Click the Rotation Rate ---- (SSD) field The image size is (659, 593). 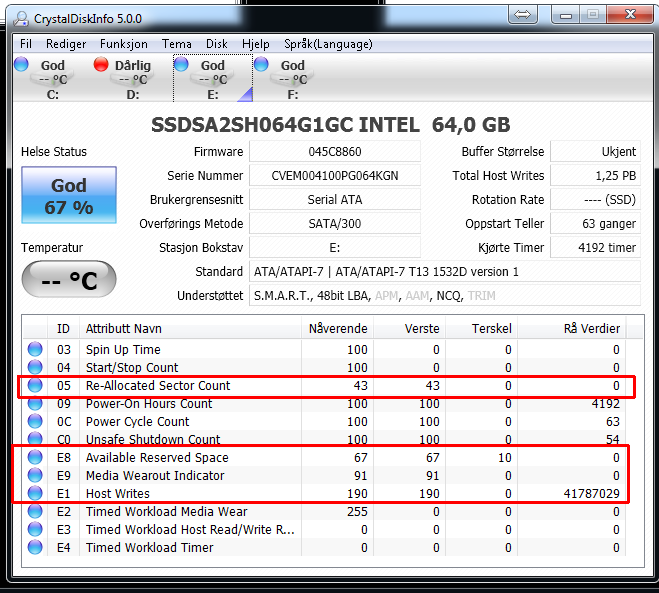pyautogui.click(x=596, y=199)
